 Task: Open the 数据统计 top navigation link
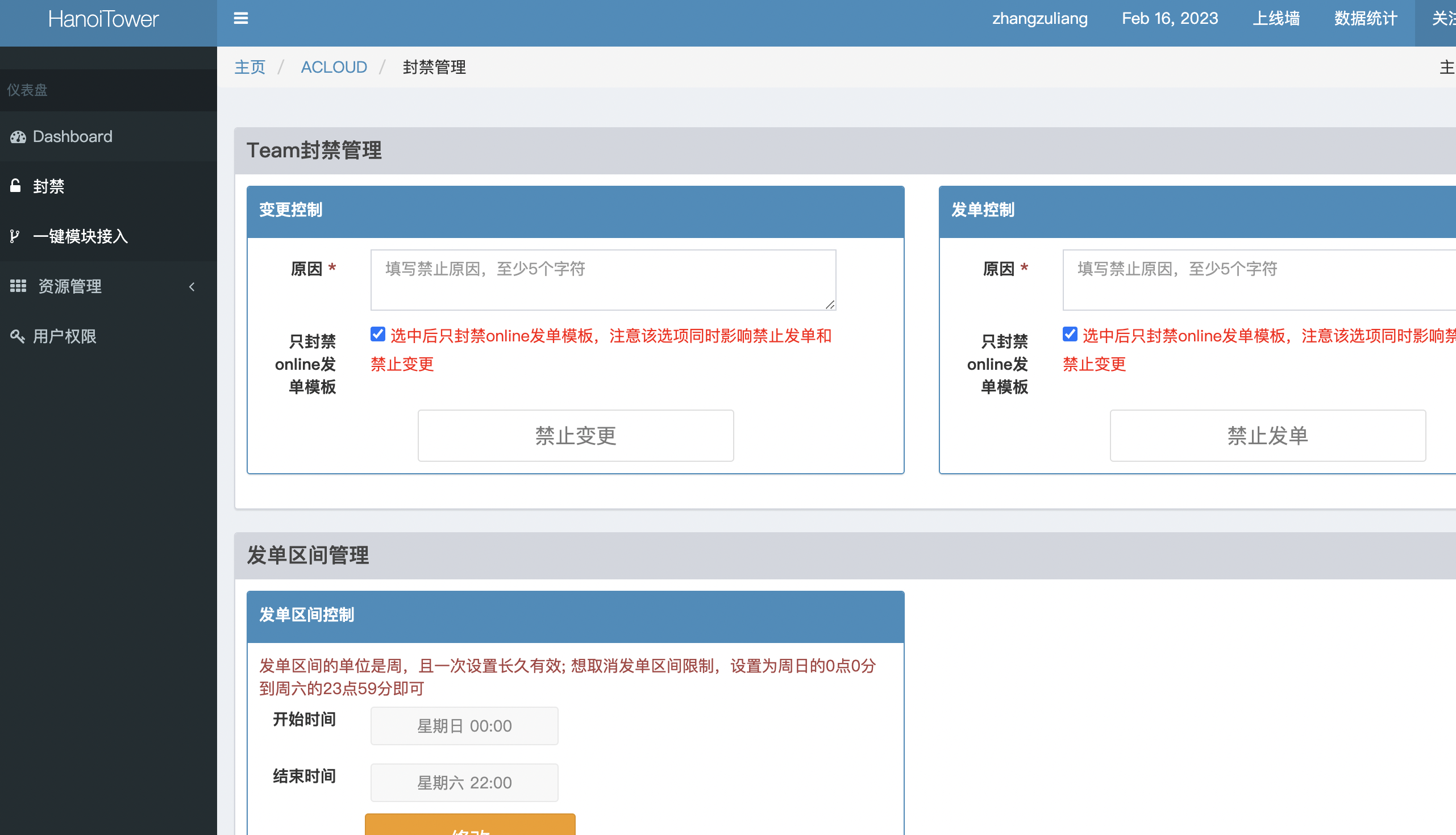(x=1366, y=18)
